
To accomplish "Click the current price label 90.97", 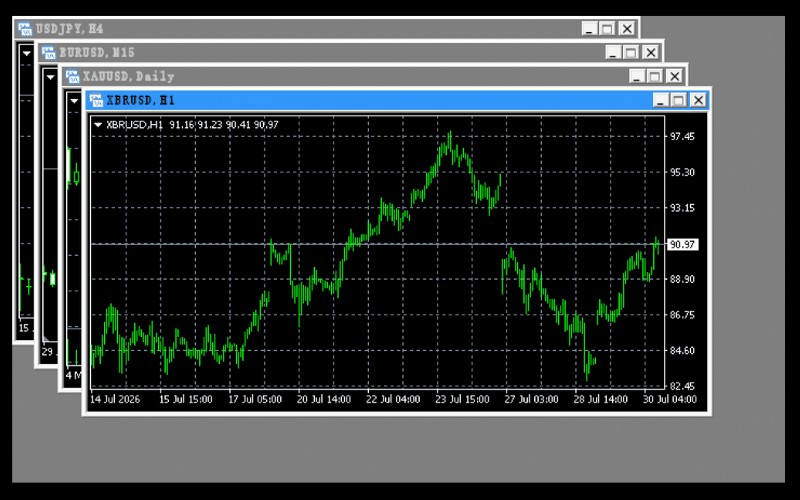I will coord(682,245).
